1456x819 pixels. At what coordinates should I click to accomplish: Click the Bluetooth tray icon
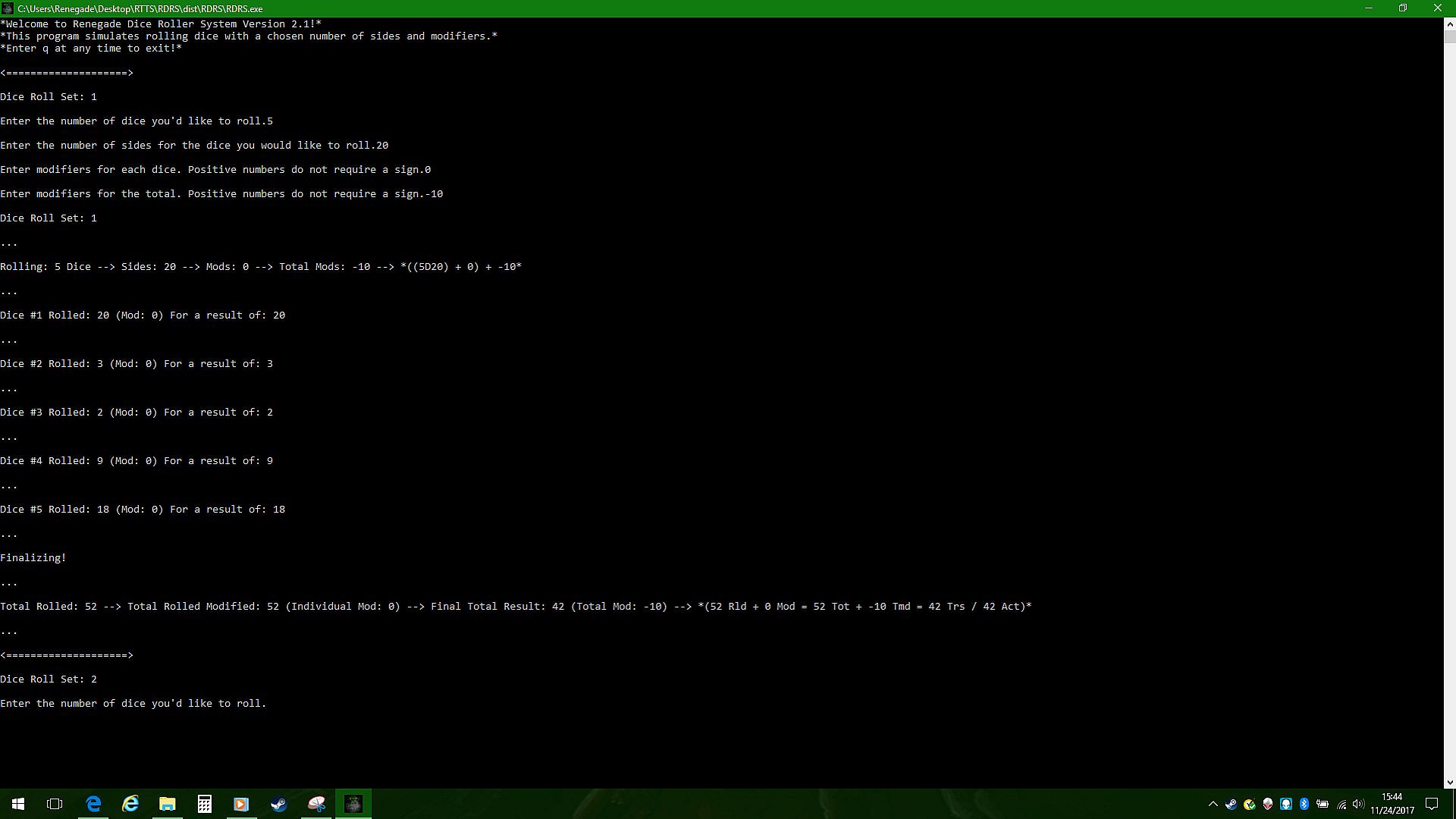tap(1304, 804)
